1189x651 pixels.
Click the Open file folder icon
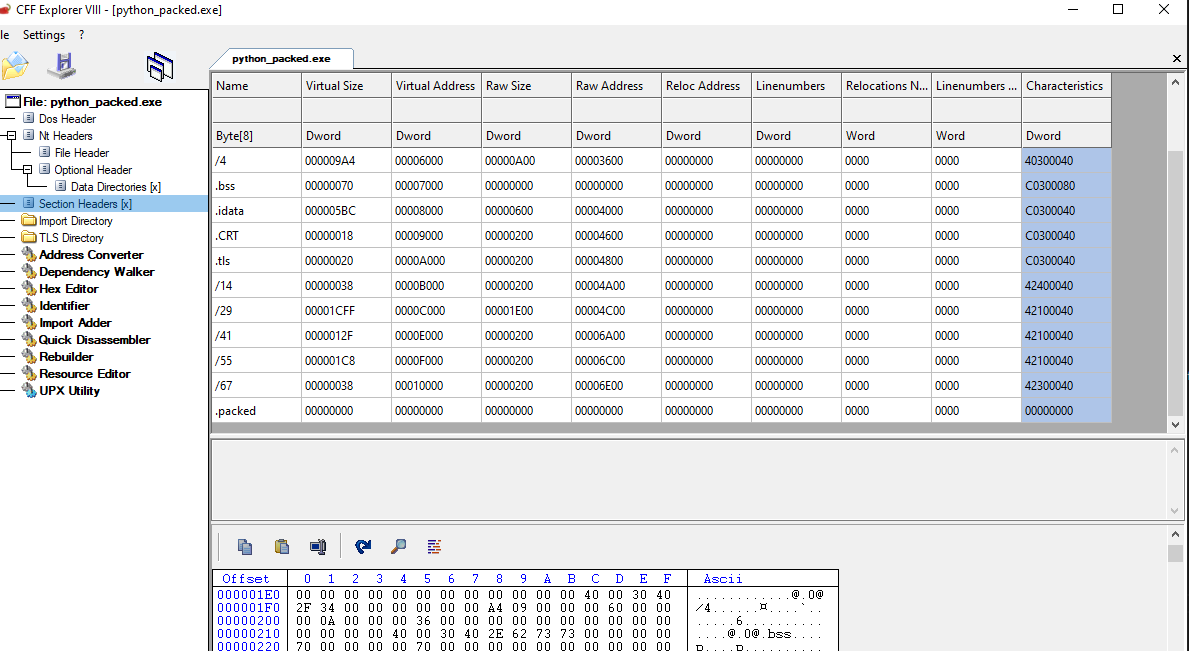[14, 67]
